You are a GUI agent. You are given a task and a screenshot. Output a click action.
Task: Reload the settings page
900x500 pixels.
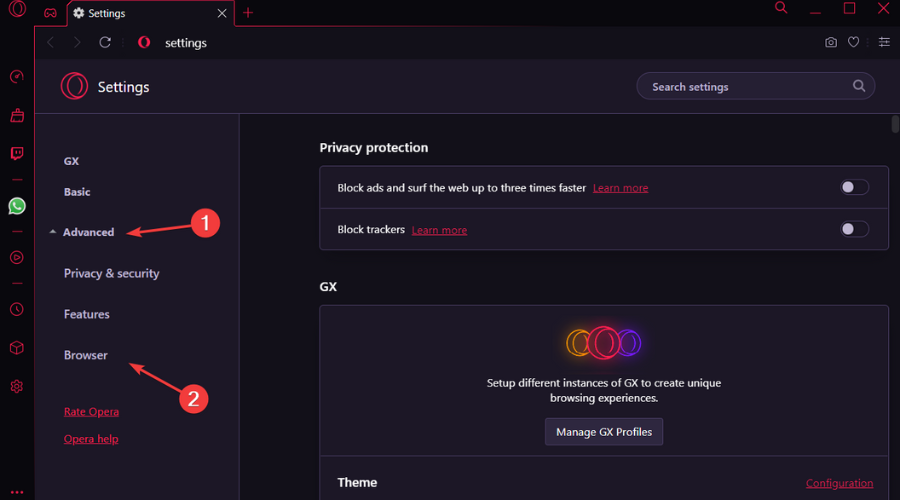click(x=104, y=42)
